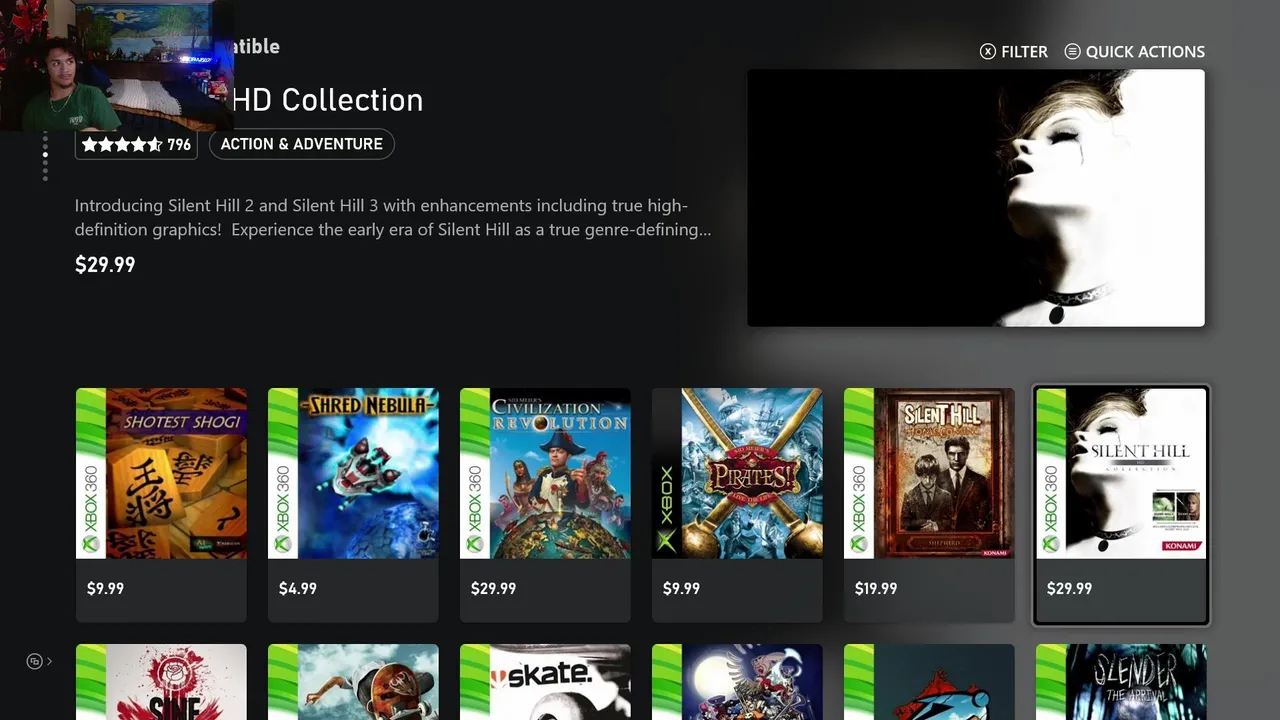Image resolution: width=1280 pixels, height=720 pixels.
Task: Select the skateboarder game tile in bottom row
Action: pyautogui.click(x=353, y=682)
